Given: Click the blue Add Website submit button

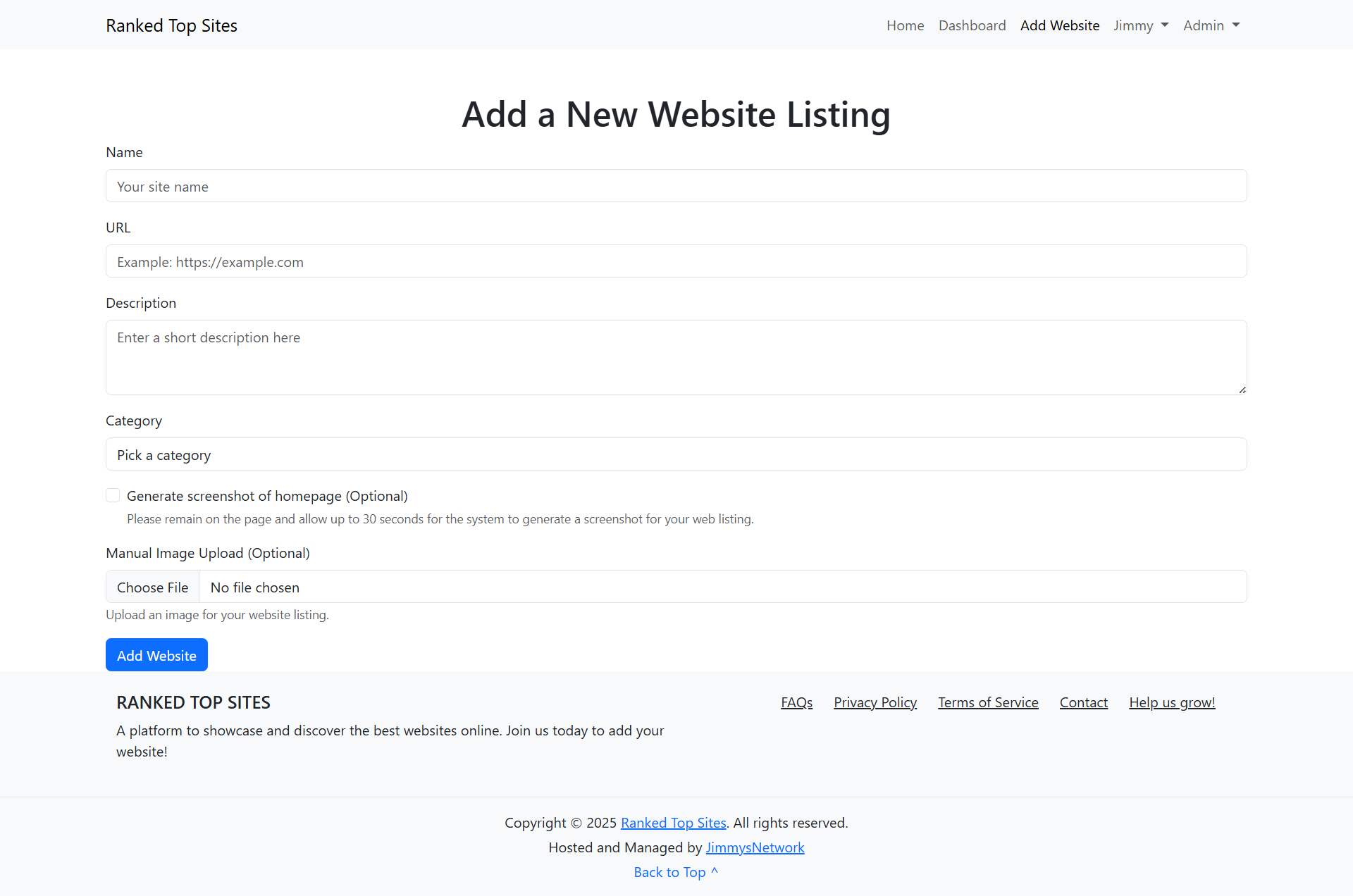Looking at the screenshot, I should click(x=156, y=654).
